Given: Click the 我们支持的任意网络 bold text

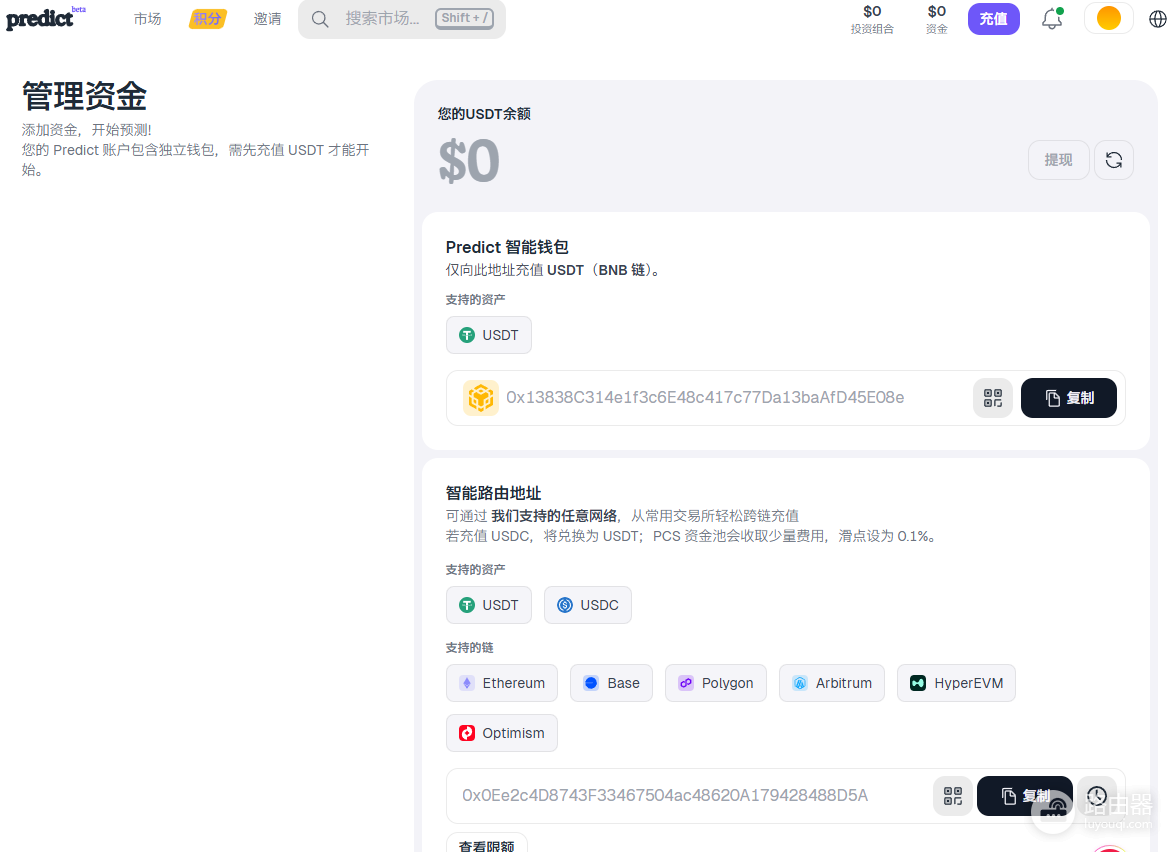Looking at the screenshot, I should 554,516.
